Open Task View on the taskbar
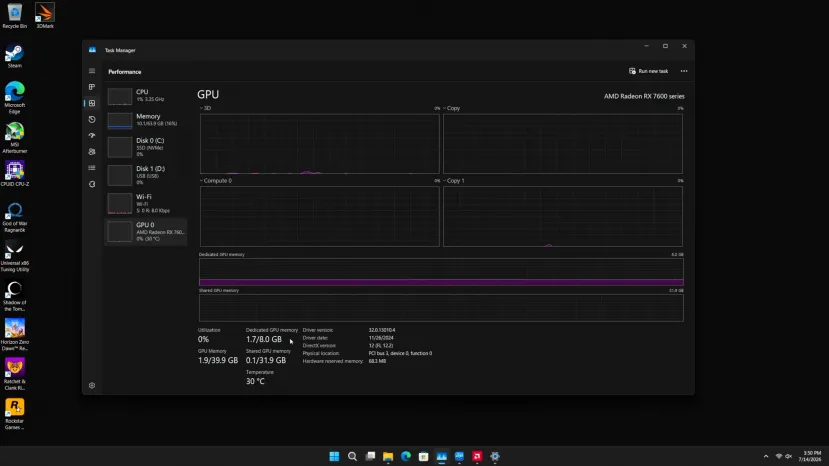This screenshot has height=466, width=829. (370, 456)
